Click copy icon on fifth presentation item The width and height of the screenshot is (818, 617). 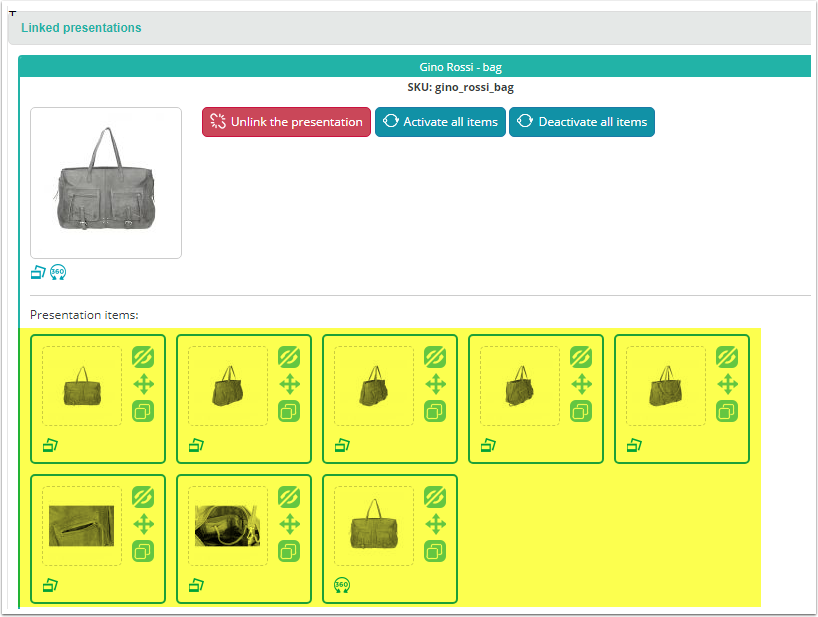pos(727,411)
